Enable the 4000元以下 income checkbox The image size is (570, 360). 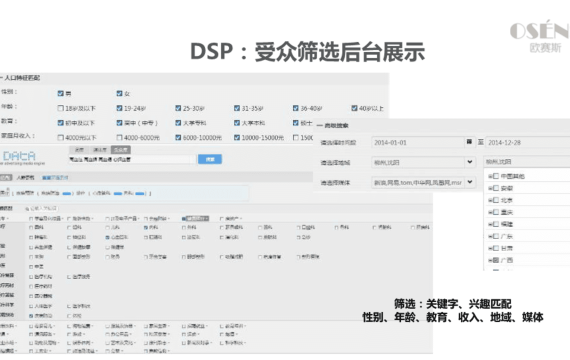[x=60, y=137]
